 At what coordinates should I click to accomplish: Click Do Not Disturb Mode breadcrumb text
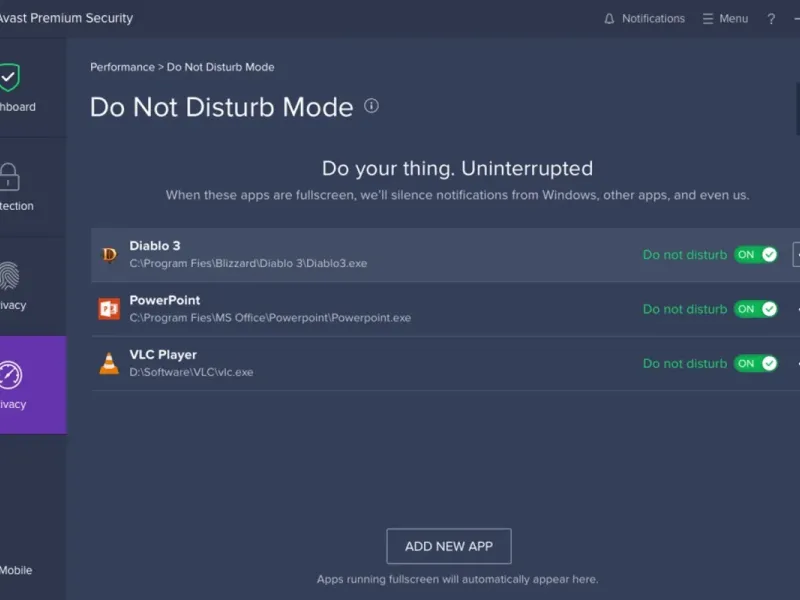point(220,67)
